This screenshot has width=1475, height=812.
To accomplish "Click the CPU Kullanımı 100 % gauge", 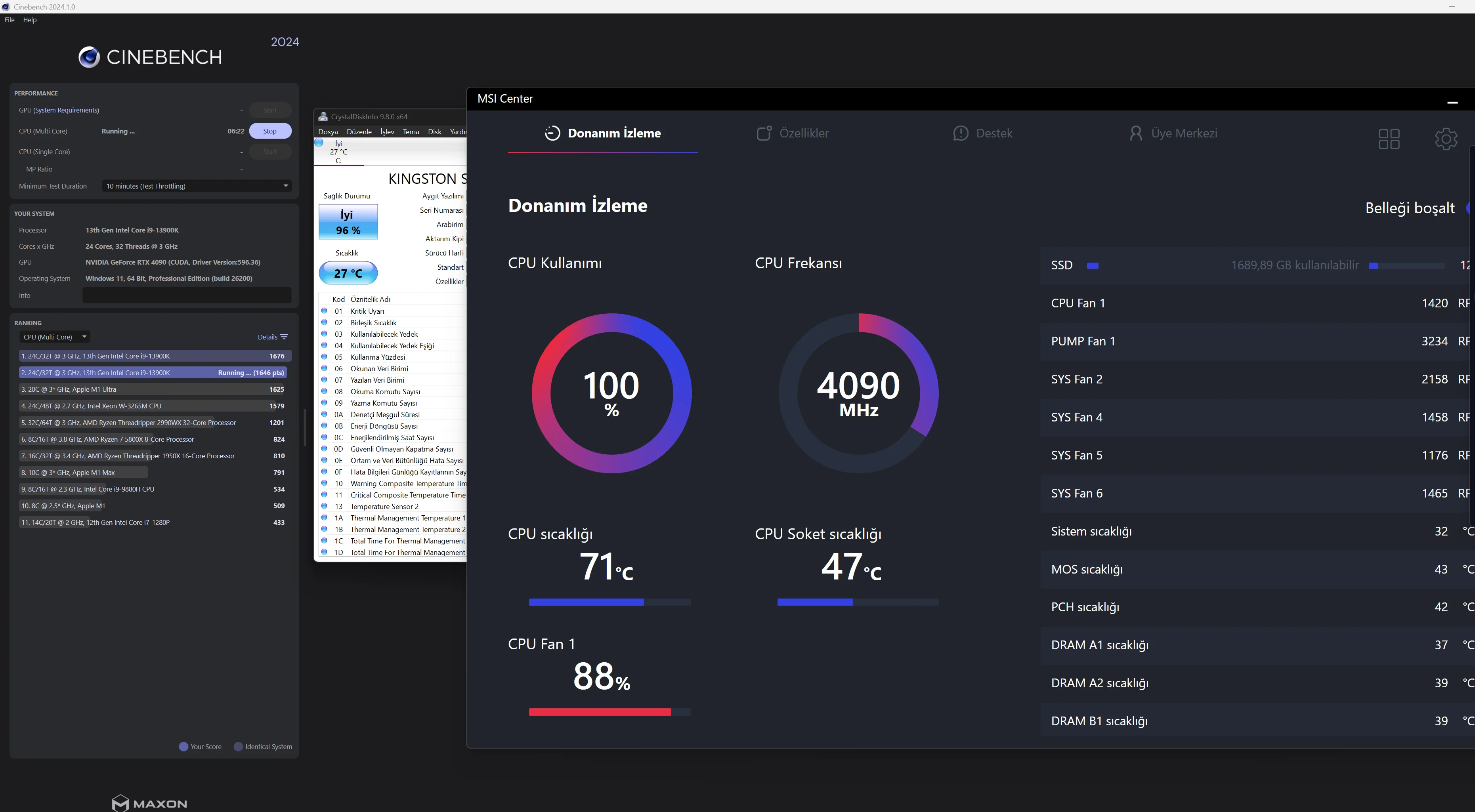I will click(x=611, y=393).
